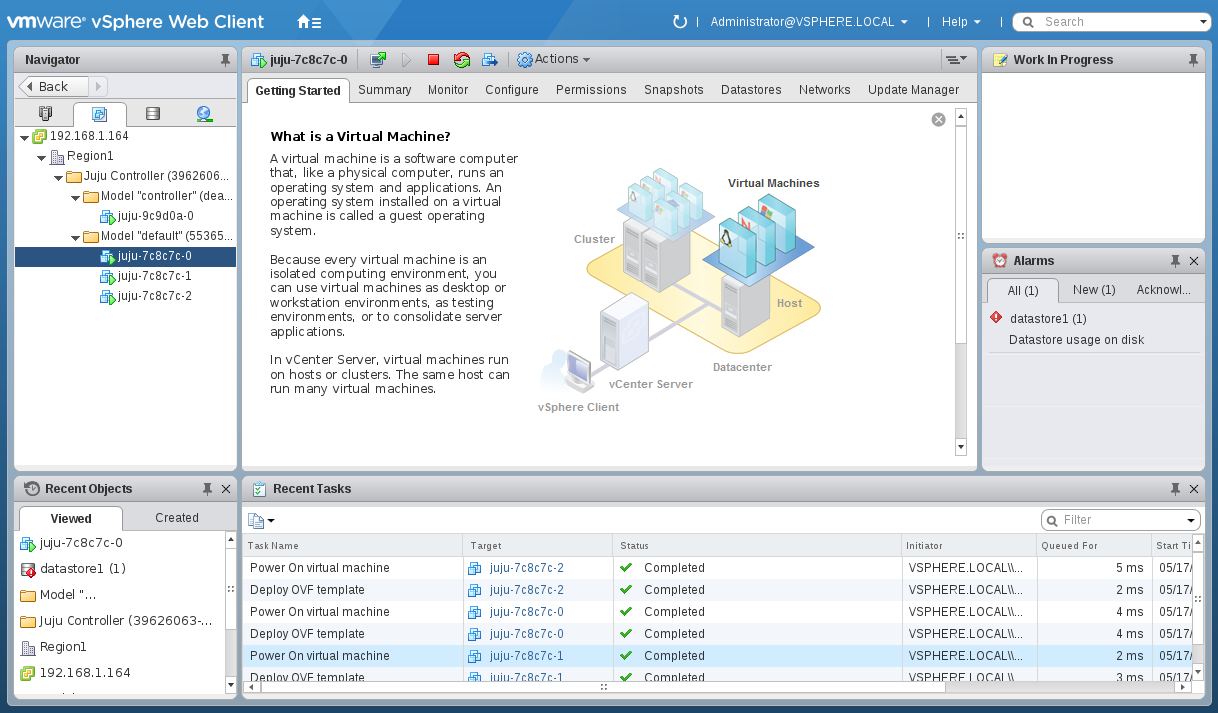
Task: Open the vSphere home menu icon
Action: pyautogui.click(x=309, y=22)
